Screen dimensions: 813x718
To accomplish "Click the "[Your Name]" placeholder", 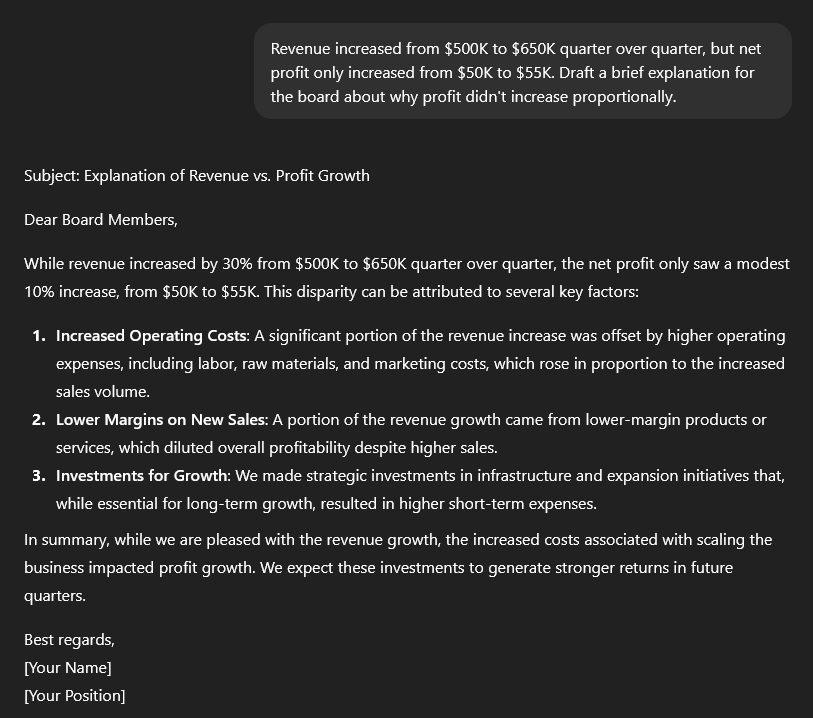I will tap(68, 668).
